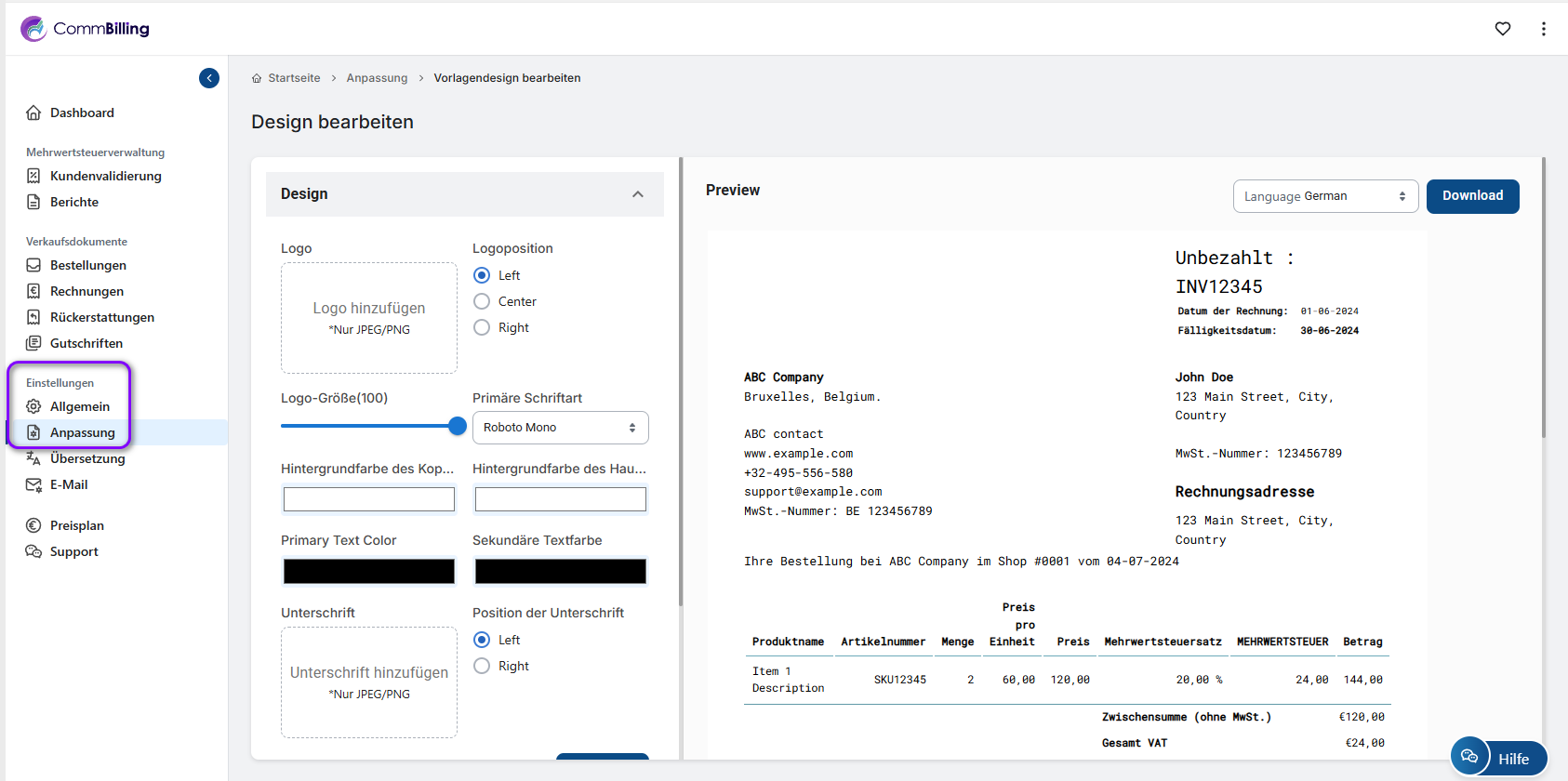The width and height of the screenshot is (1568, 781).
Task: Click INV12345 invoice number text
Action: click(x=1218, y=286)
